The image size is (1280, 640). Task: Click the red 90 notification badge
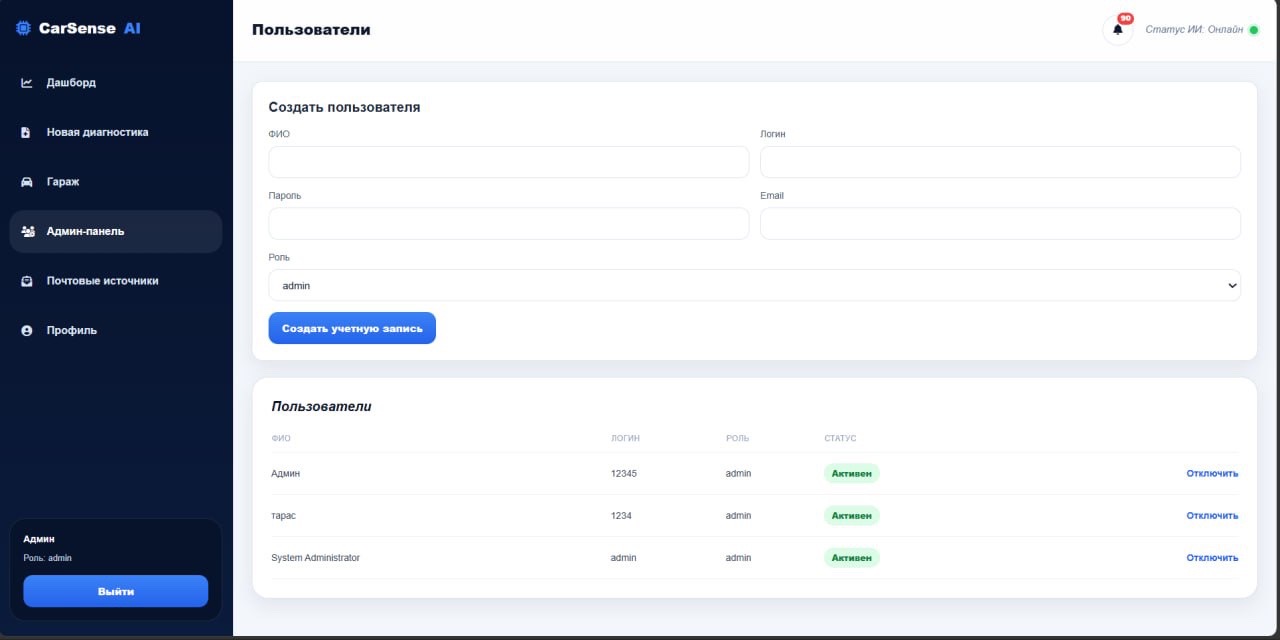point(1125,18)
